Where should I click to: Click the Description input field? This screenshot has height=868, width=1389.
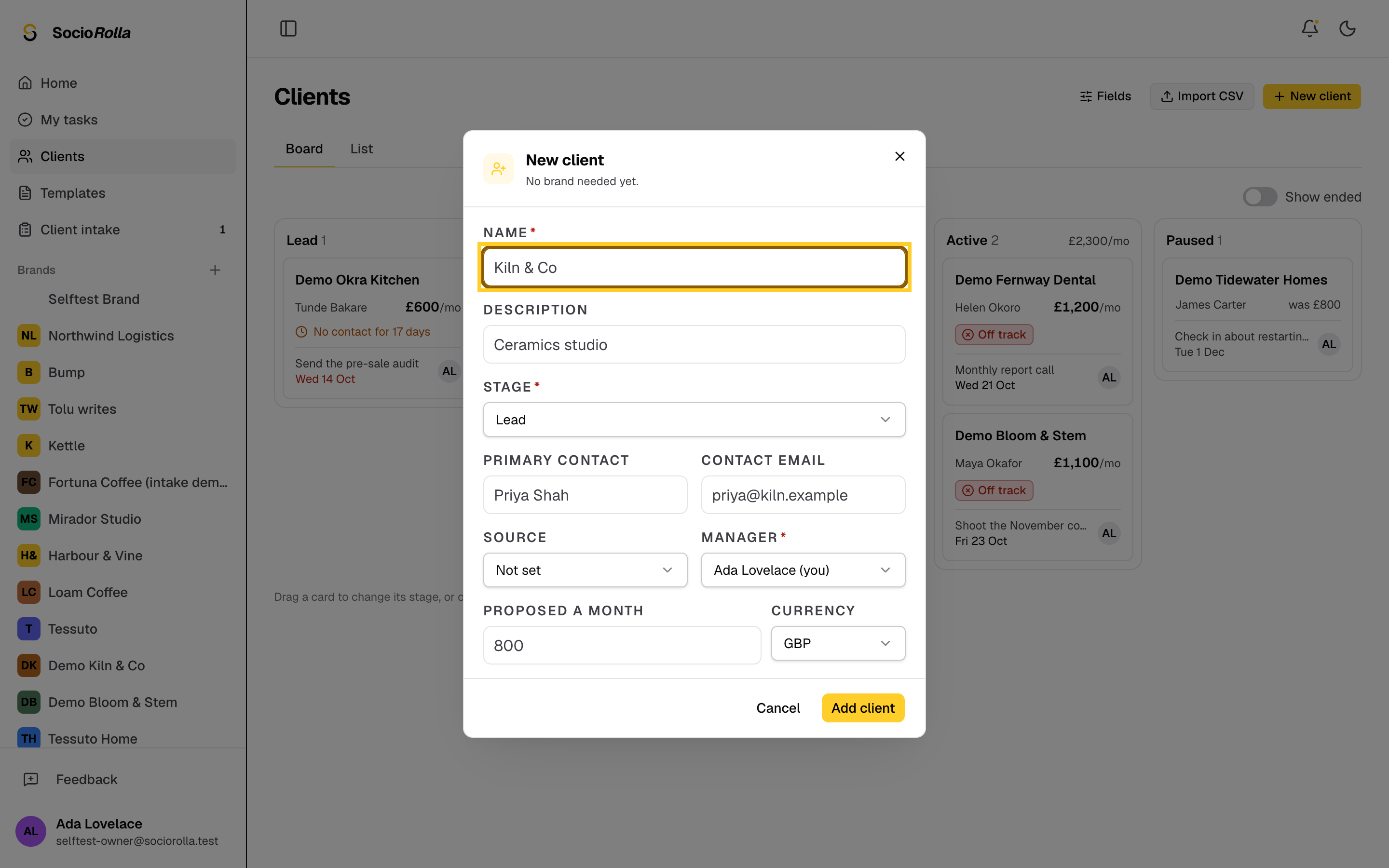[x=694, y=344]
